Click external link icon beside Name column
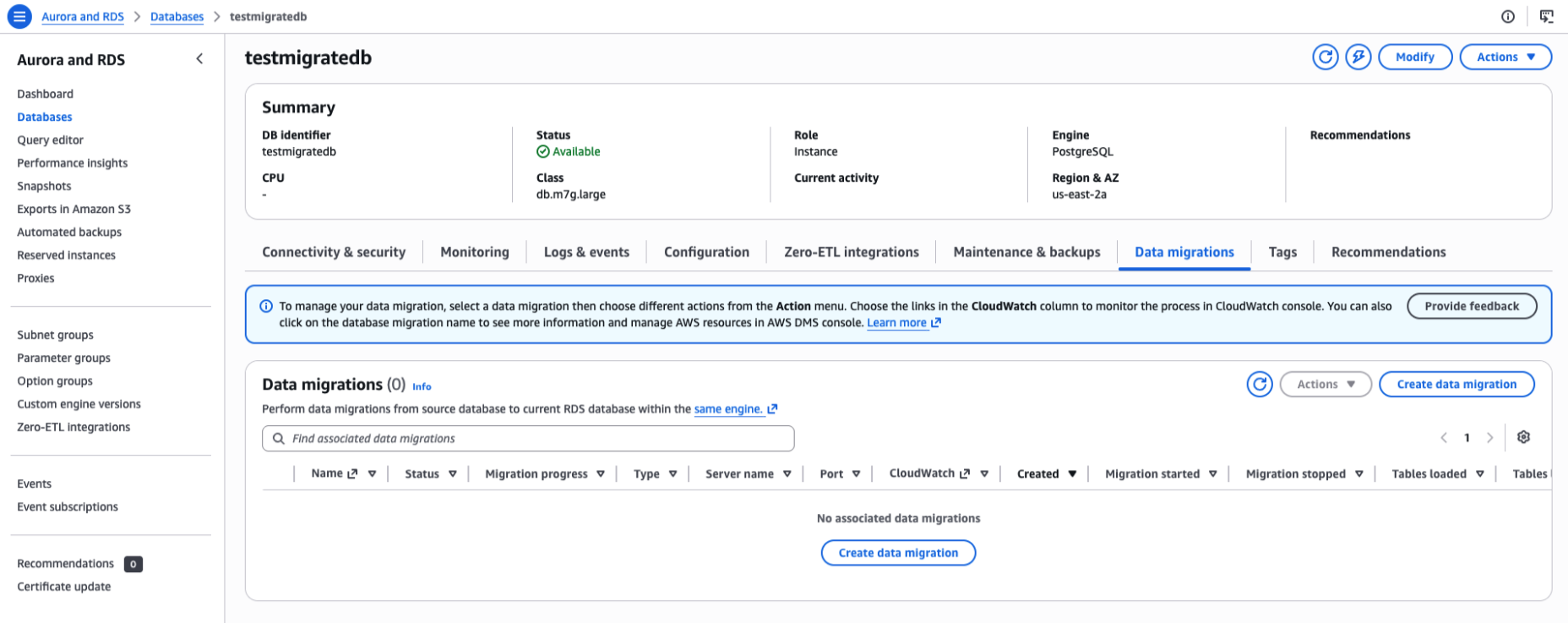Screen dimensions: 1568x623 click(352, 473)
